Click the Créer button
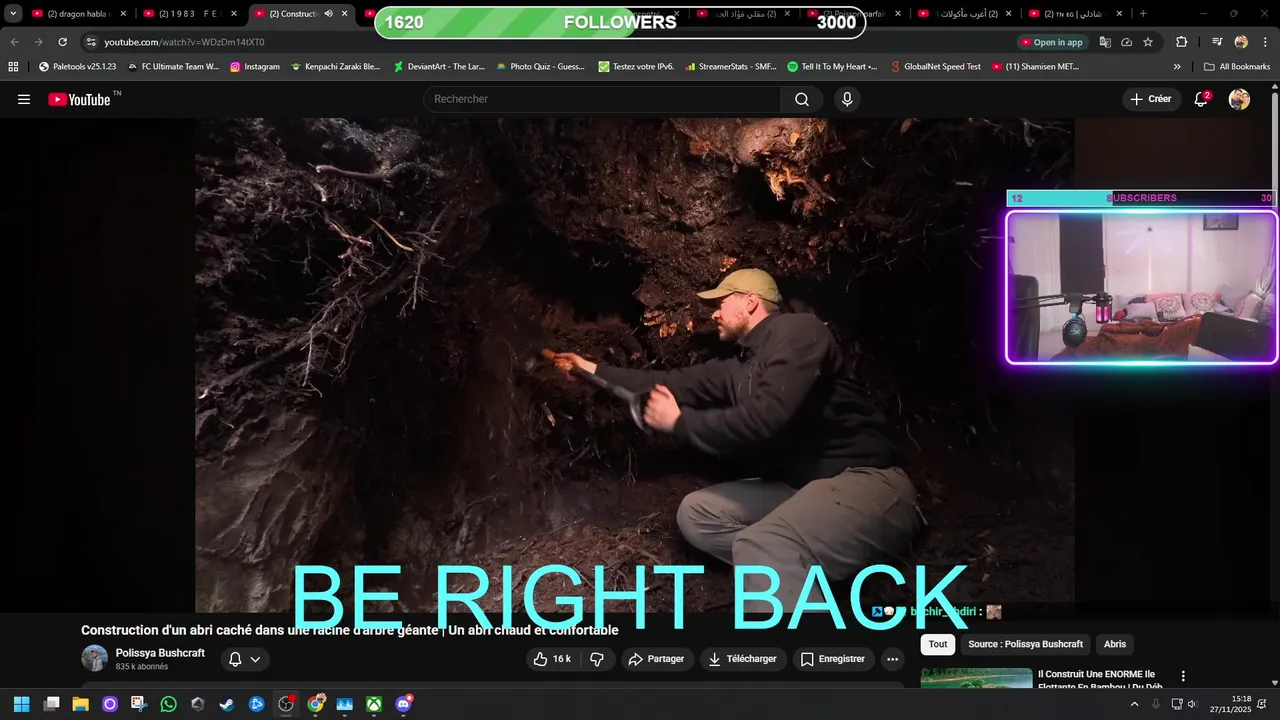 tap(1150, 99)
